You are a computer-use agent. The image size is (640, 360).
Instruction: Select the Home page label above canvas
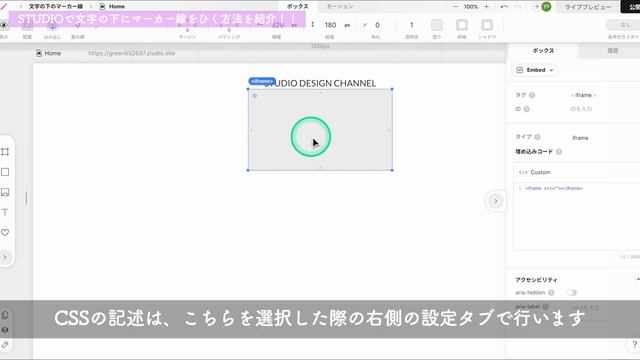click(x=49, y=53)
